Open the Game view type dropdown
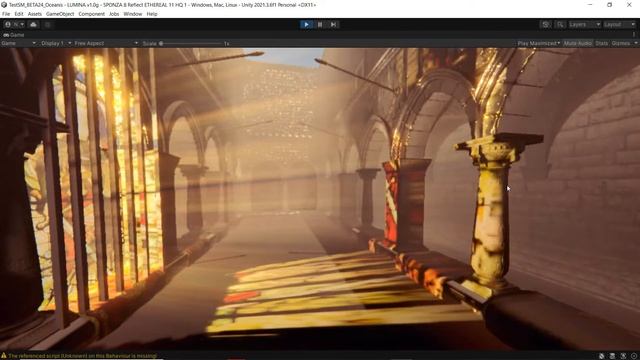Screen dimensions: 640x360 [x=18, y=43]
